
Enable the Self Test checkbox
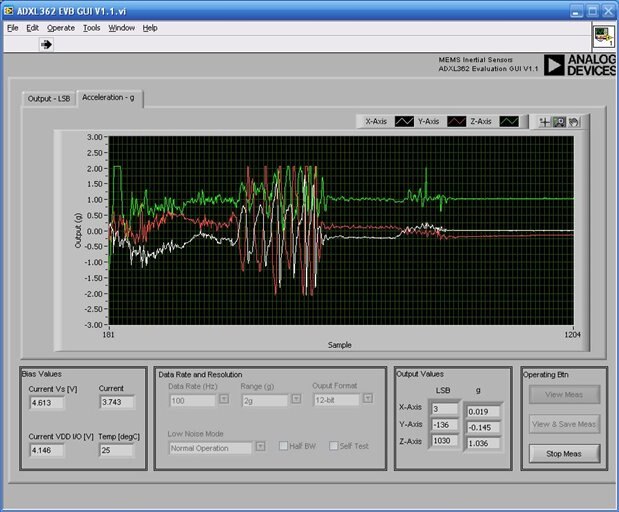333,446
